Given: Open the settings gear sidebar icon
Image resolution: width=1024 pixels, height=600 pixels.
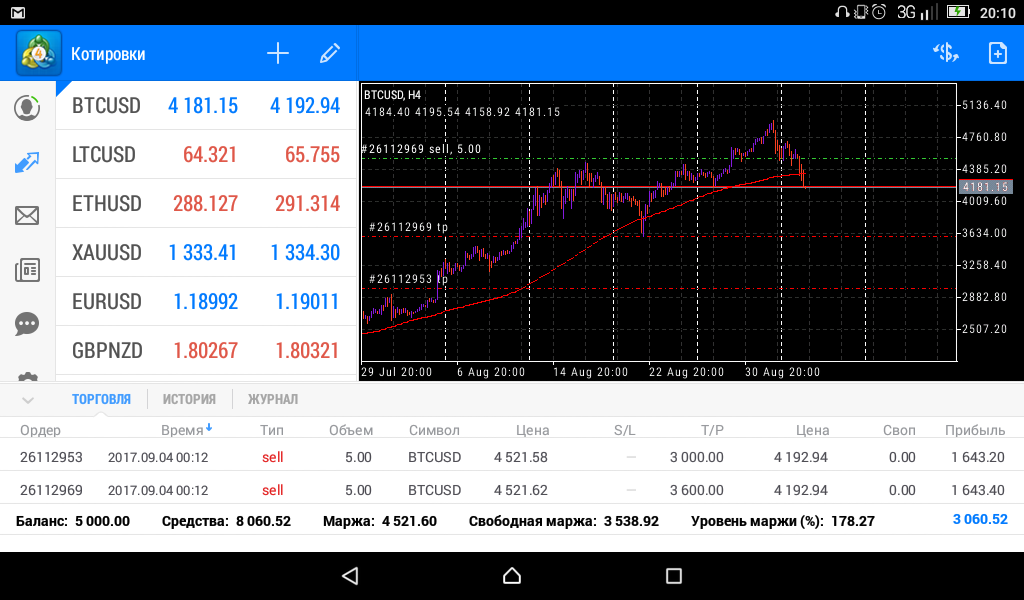Looking at the screenshot, I should (27, 376).
